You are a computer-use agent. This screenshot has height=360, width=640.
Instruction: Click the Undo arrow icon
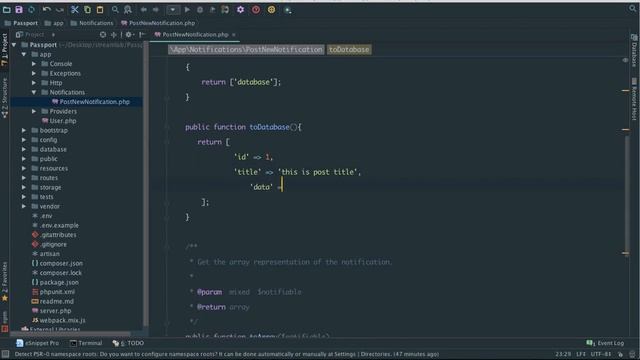point(47,9)
